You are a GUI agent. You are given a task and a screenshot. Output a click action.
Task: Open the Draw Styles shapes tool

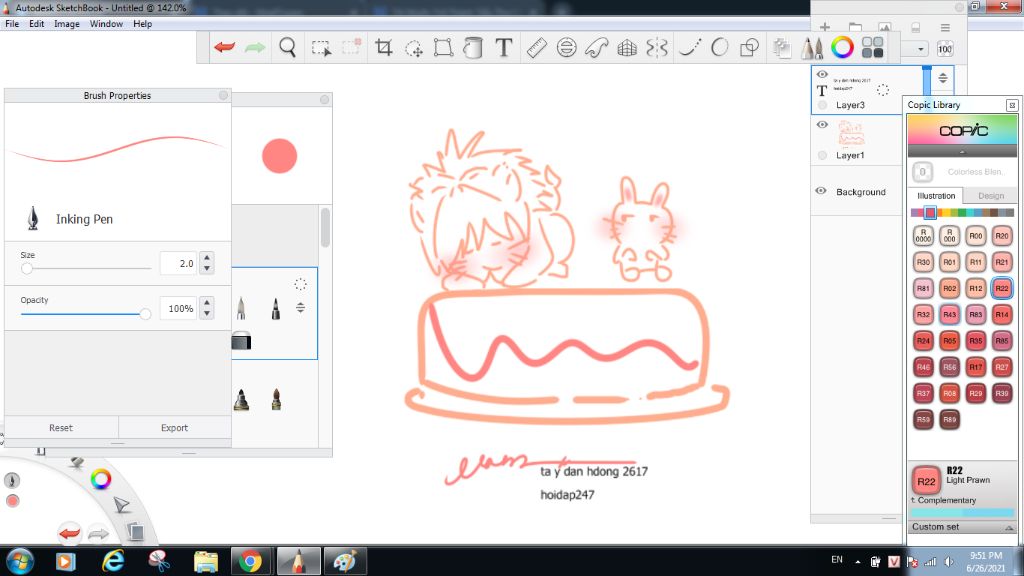pos(750,47)
